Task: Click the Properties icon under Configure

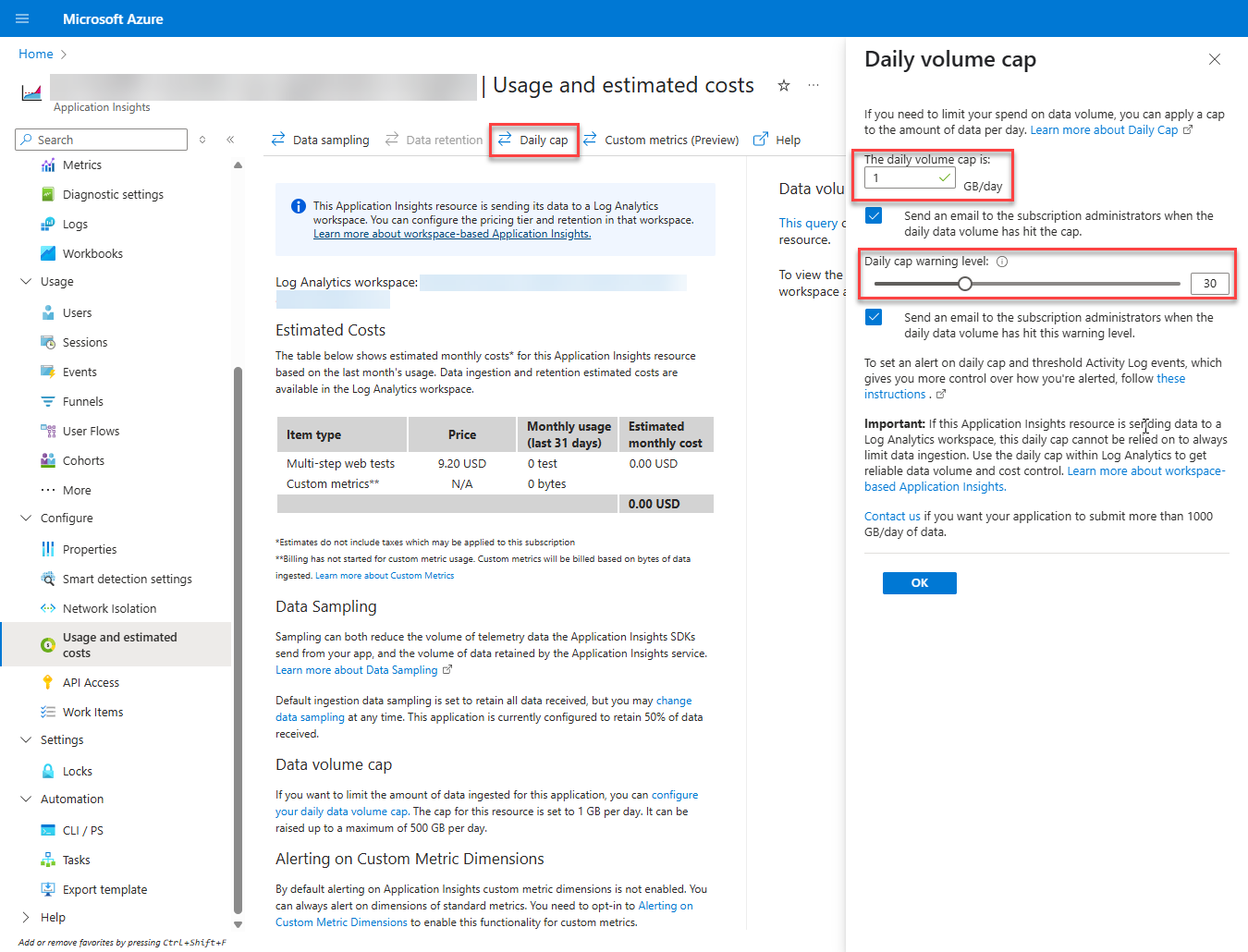Action: click(48, 550)
